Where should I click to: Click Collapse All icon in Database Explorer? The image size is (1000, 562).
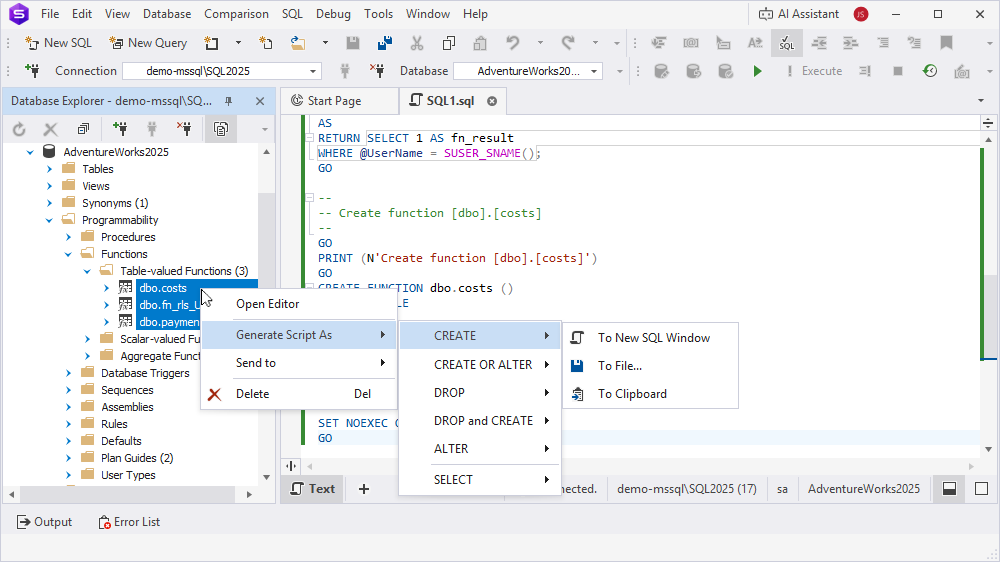83,129
